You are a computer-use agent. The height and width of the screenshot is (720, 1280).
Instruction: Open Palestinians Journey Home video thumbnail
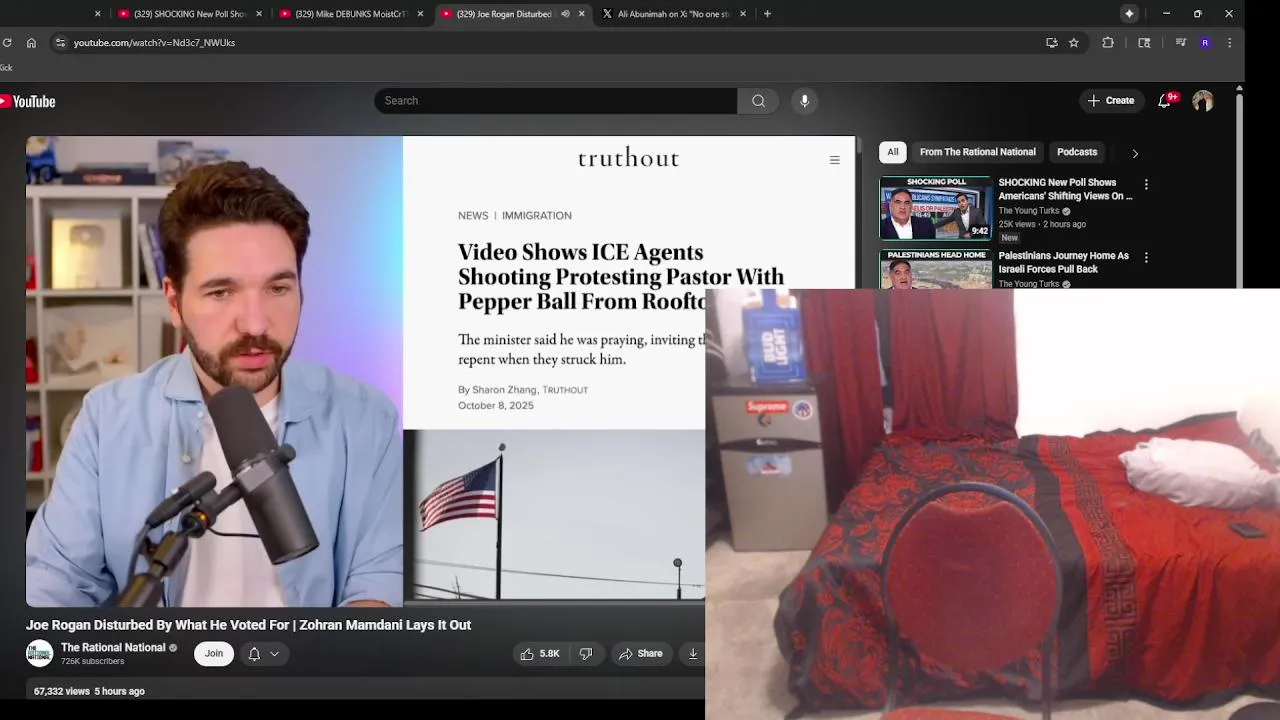point(936,269)
